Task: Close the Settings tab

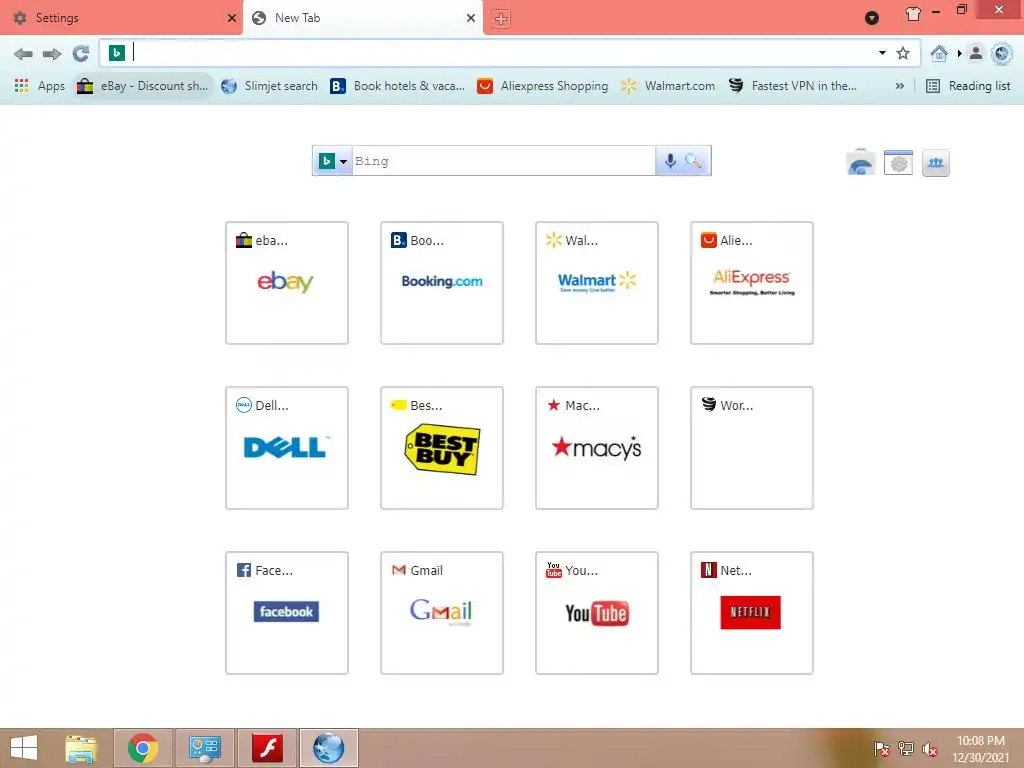Action: click(x=231, y=18)
